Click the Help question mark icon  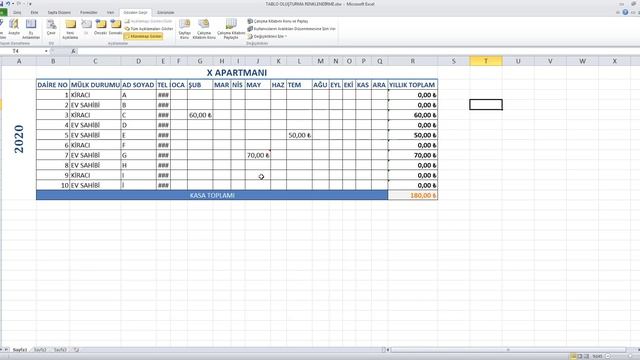coord(625,13)
